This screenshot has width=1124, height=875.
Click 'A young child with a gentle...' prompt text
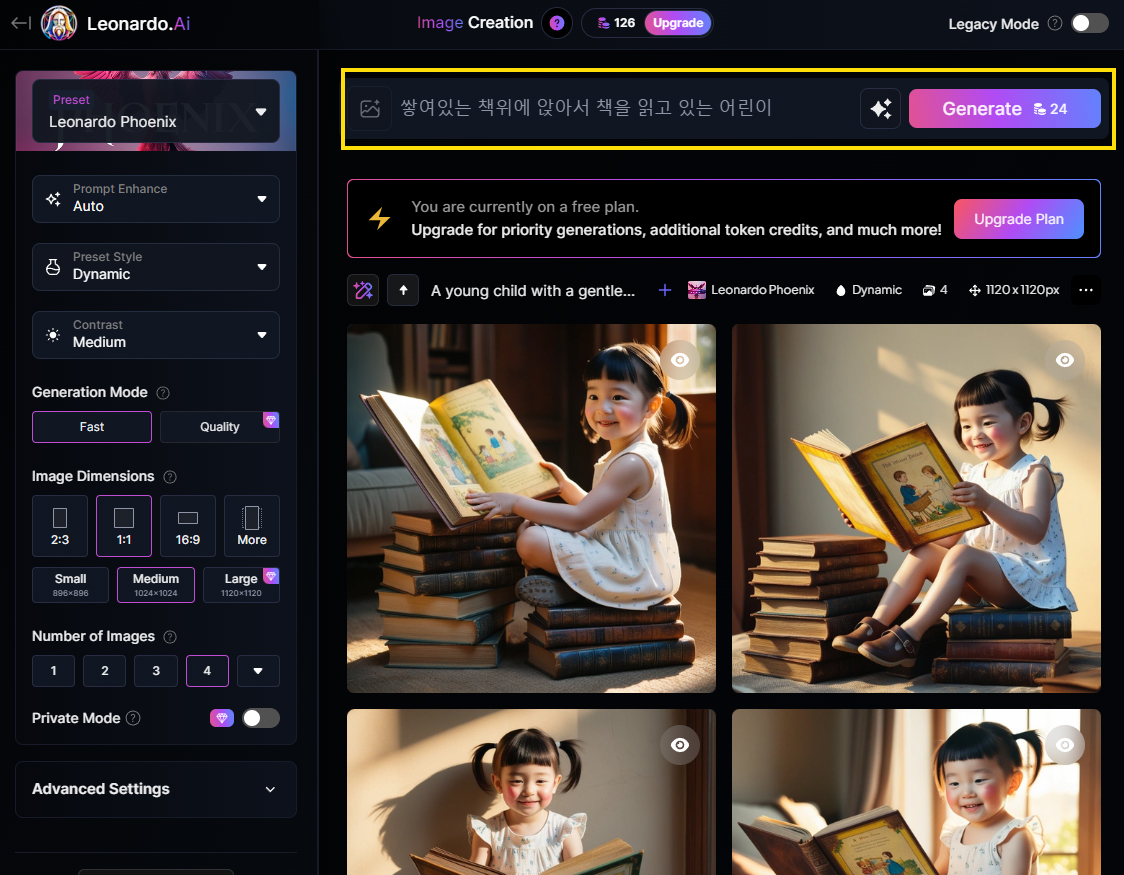[533, 290]
